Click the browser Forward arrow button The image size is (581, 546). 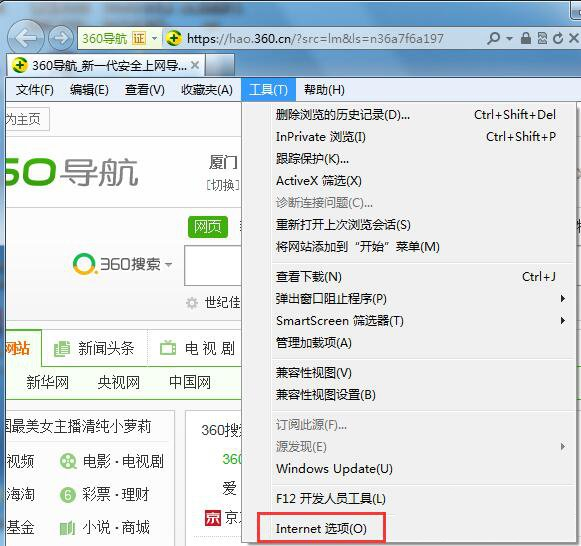pyautogui.click(x=61, y=38)
